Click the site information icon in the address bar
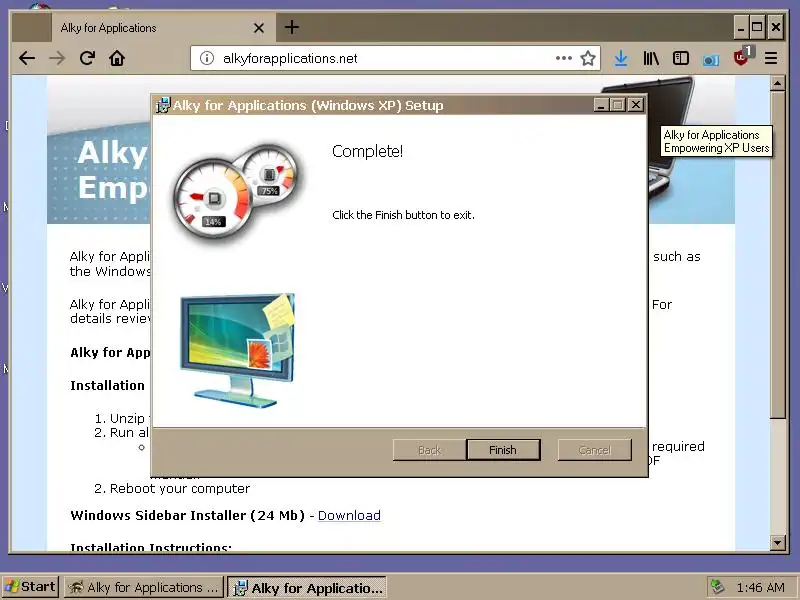Image resolution: width=800 pixels, height=600 pixels. [207, 58]
